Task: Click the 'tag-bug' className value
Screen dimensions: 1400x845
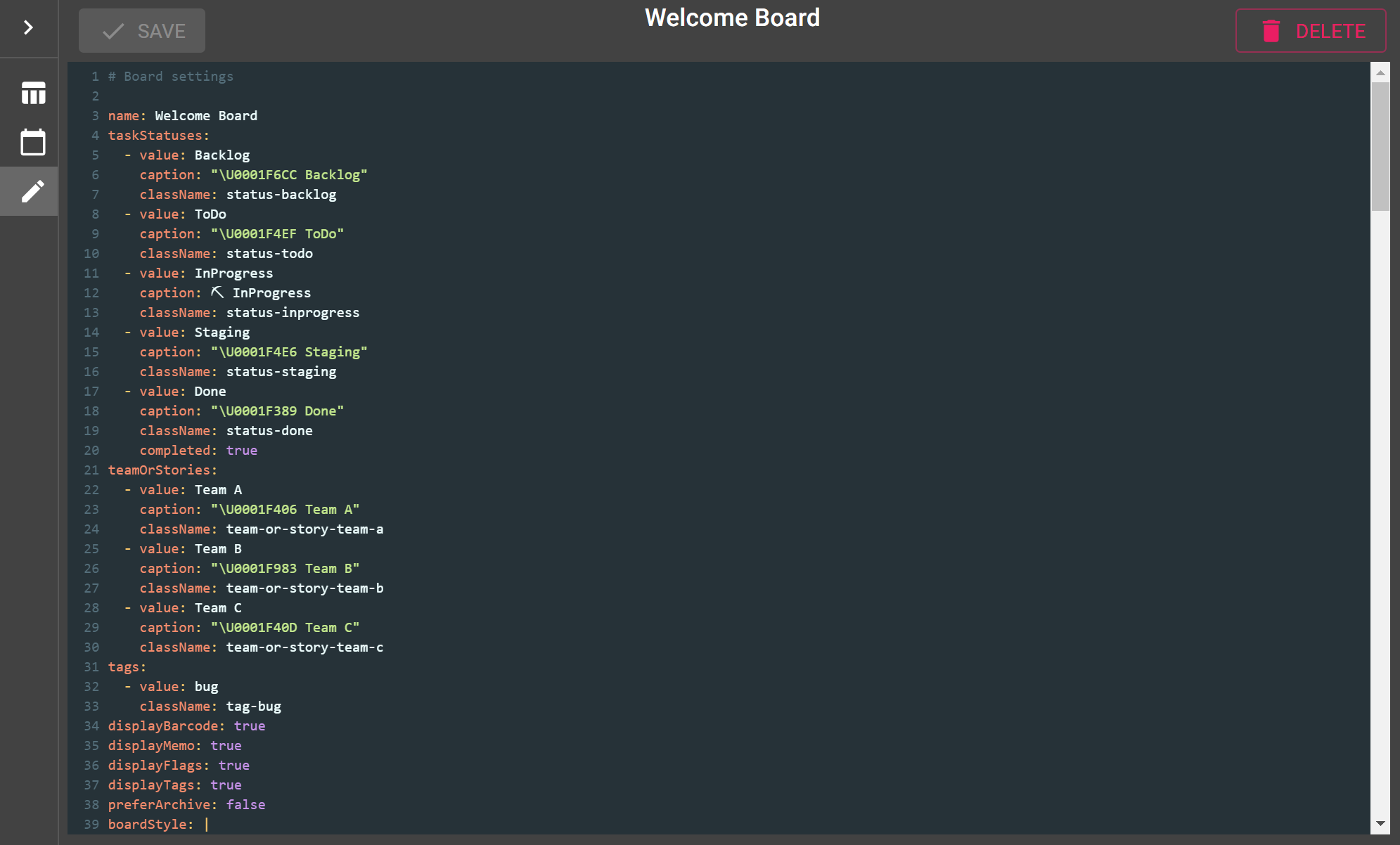Action: [253, 706]
